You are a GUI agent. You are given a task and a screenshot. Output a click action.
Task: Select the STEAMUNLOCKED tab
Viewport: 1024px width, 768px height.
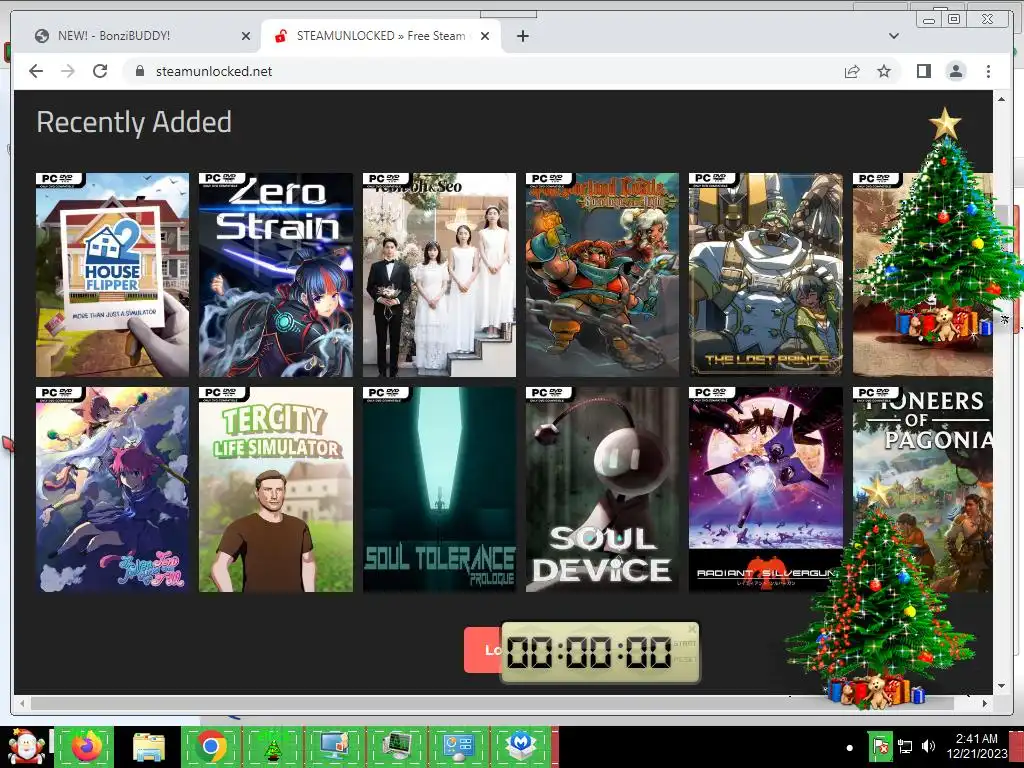click(381, 36)
